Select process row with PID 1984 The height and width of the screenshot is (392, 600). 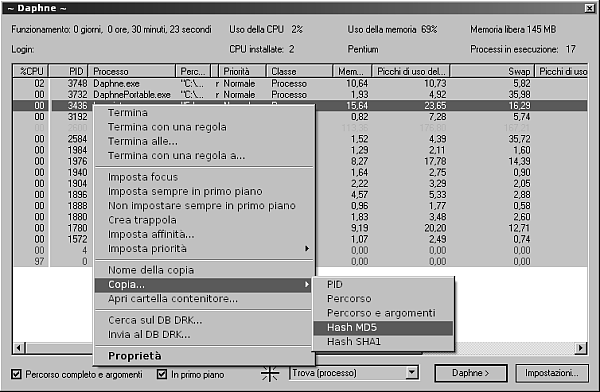[300, 150]
